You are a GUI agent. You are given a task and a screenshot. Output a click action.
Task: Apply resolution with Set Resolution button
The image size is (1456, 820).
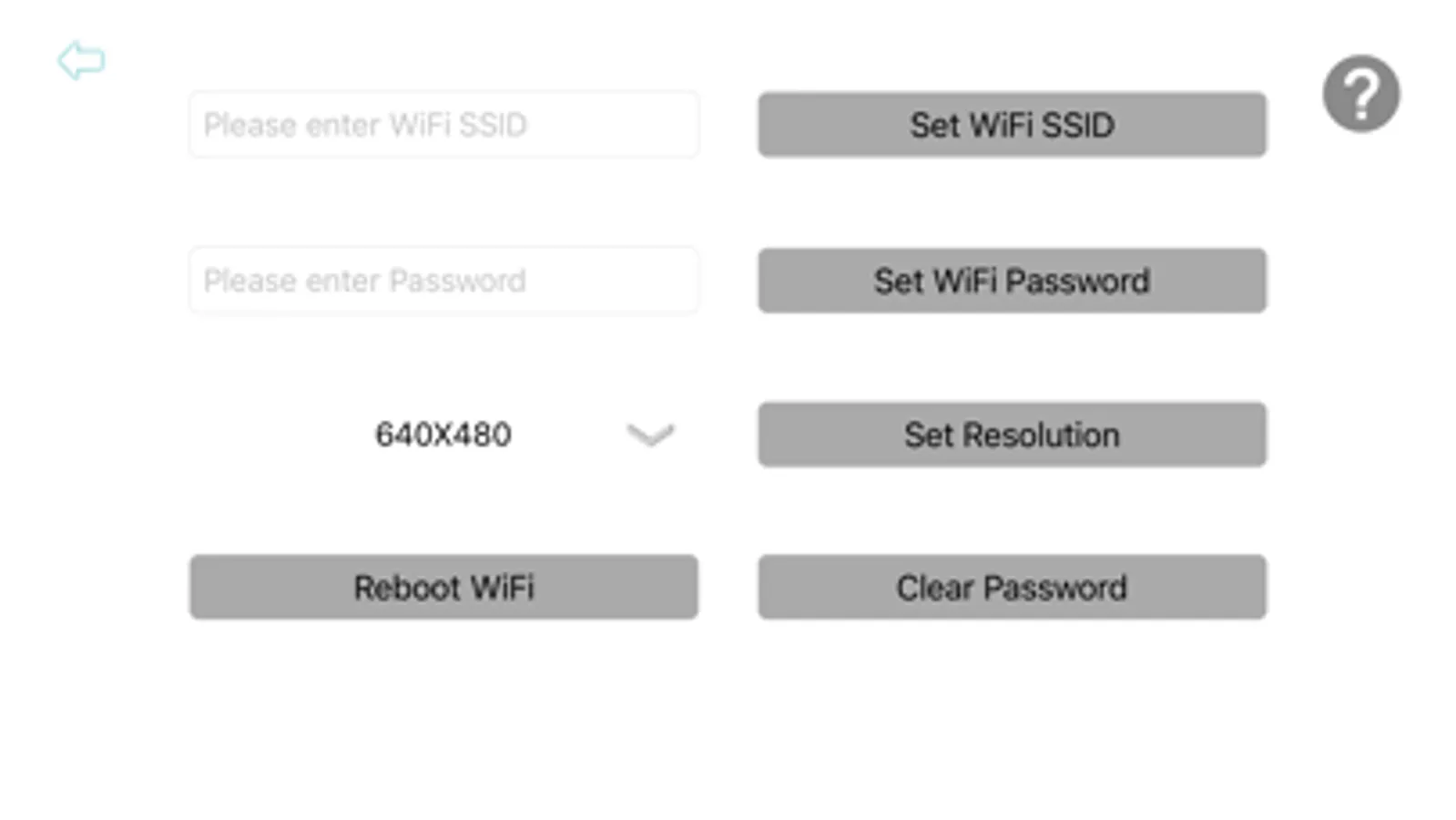[x=1012, y=435]
